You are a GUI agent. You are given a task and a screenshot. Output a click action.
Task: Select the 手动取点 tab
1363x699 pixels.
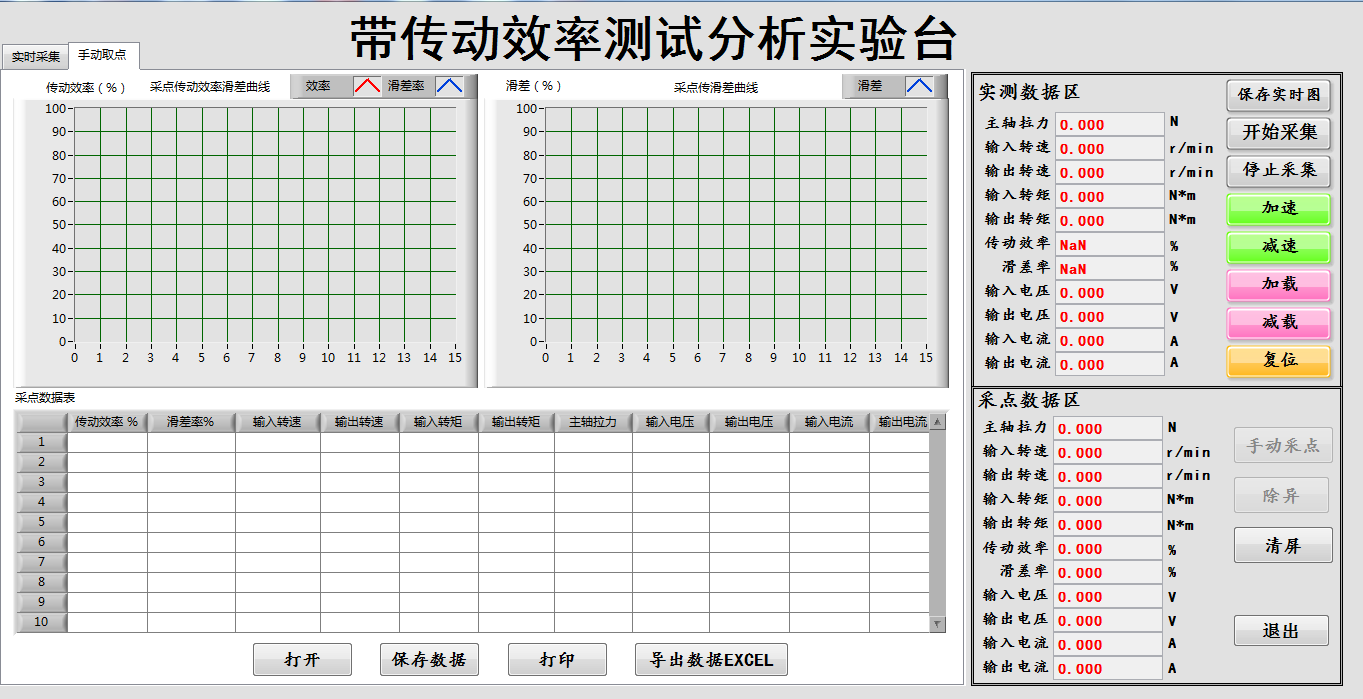tap(103, 55)
